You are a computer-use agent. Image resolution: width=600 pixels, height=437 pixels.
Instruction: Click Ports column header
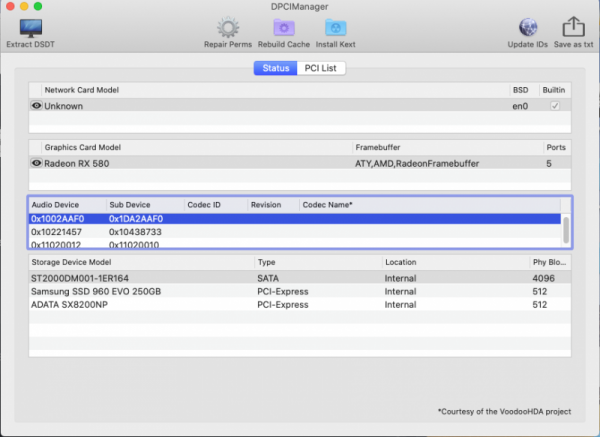(556, 147)
